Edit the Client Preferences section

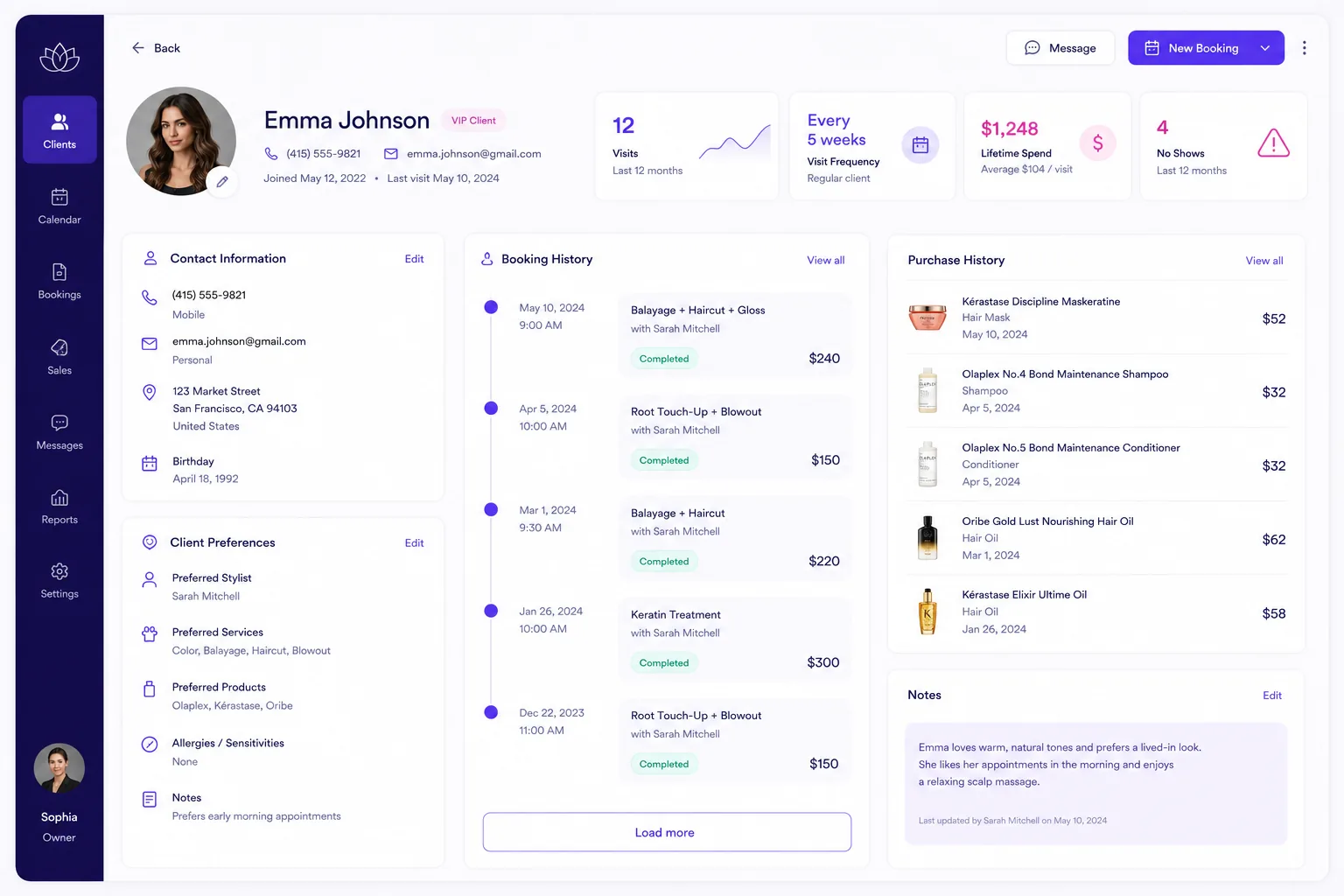tap(414, 543)
